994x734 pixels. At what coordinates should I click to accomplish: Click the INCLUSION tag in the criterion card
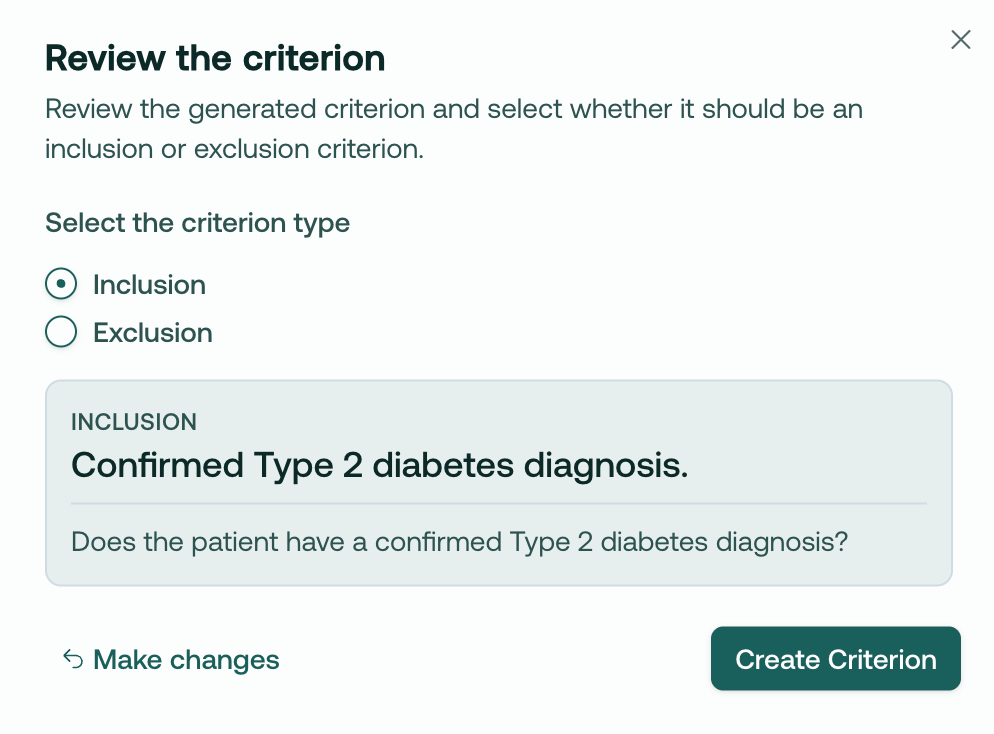pos(134,422)
